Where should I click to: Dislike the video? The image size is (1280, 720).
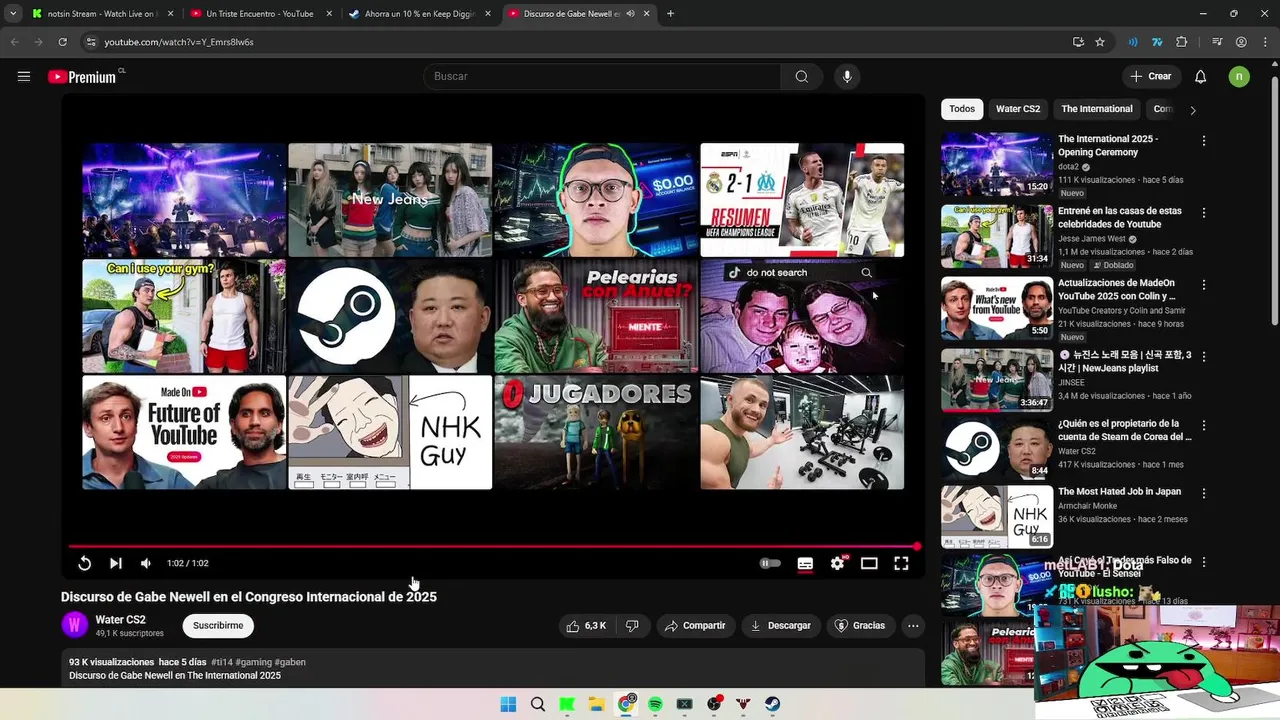pyautogui.click(x=632, y=626)
